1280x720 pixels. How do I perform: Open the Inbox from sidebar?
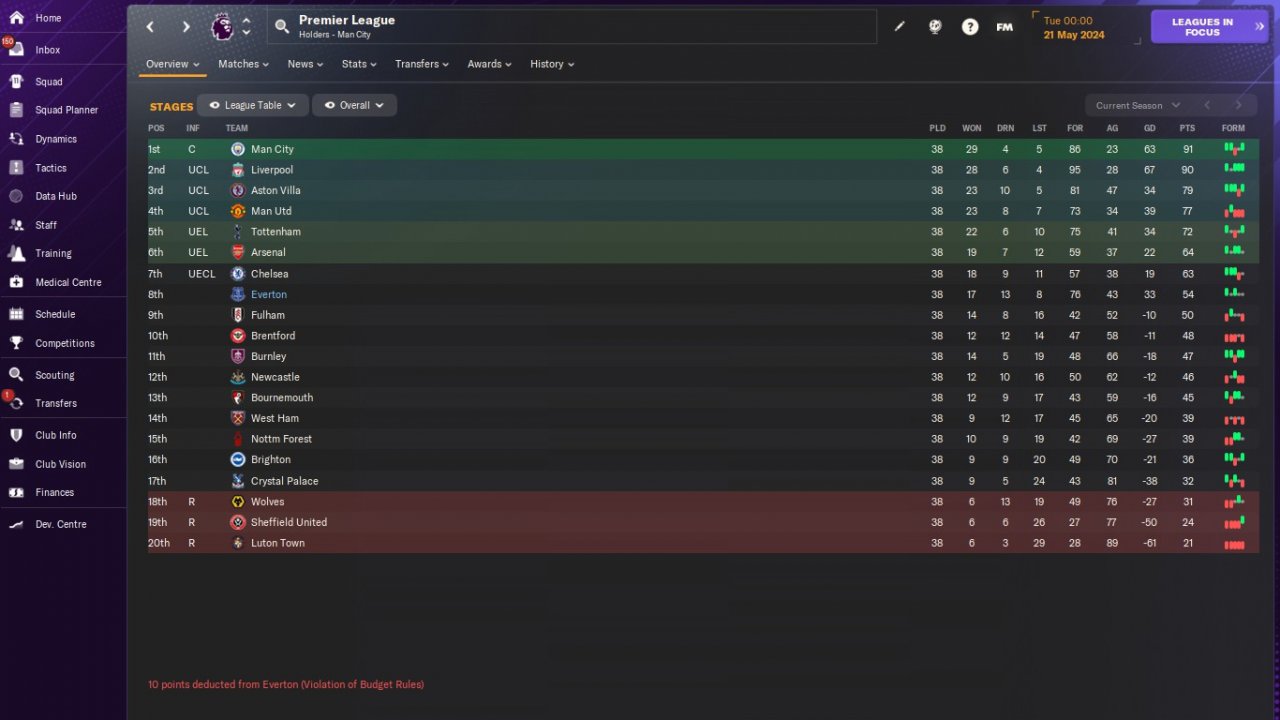pos(47,50)
